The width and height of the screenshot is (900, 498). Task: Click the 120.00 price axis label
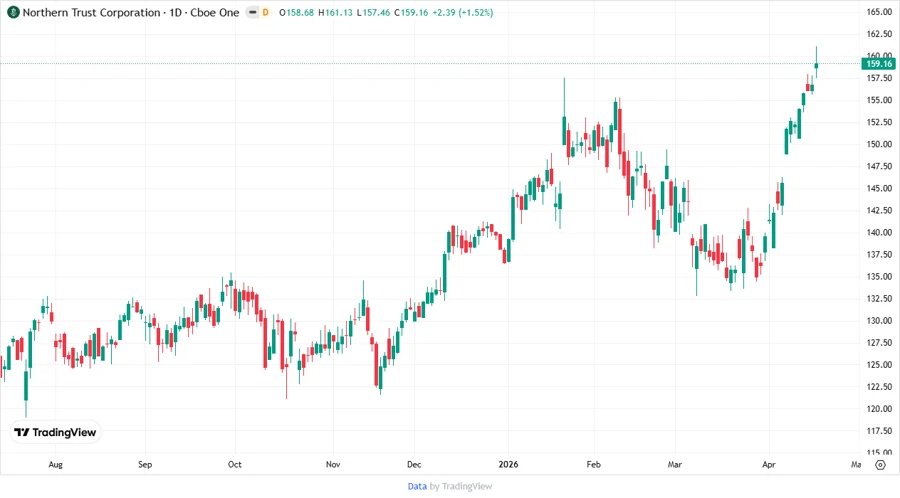pos(879,408)
